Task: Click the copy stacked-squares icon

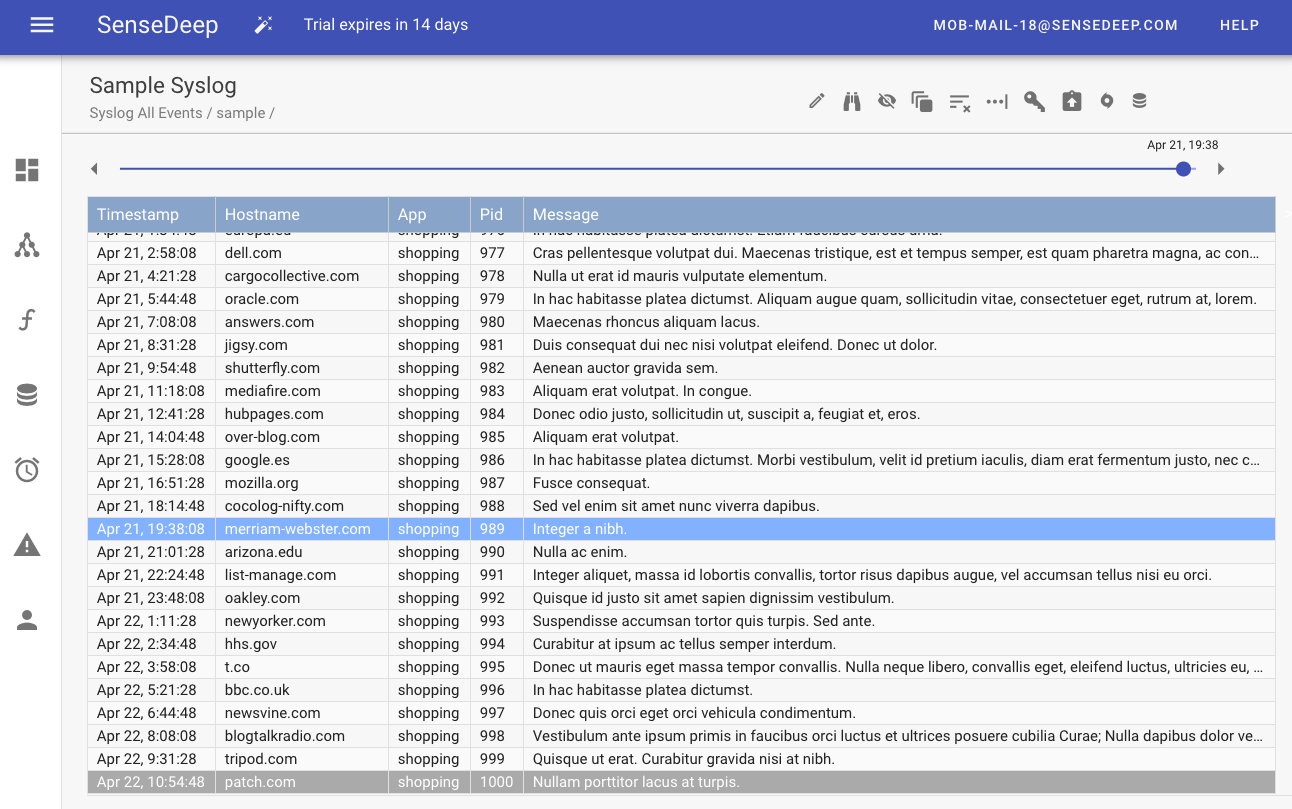Action: click(922, 101)
